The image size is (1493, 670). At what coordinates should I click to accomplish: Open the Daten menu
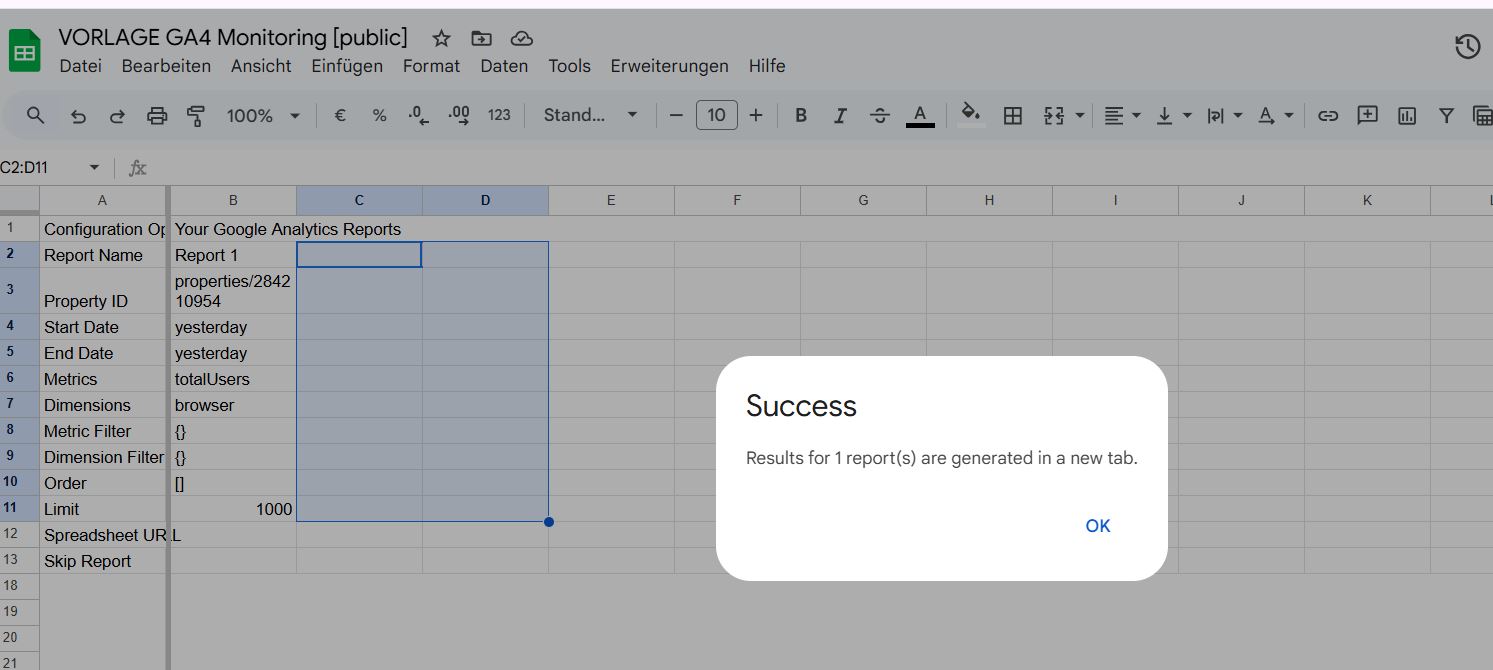tap(503, 66)
